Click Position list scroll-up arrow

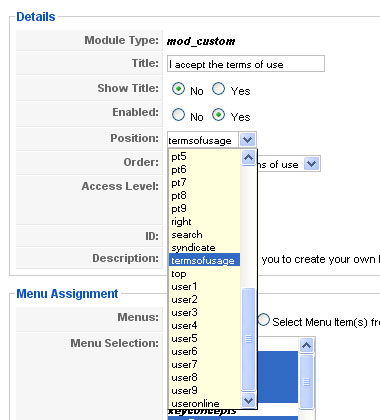248,157
